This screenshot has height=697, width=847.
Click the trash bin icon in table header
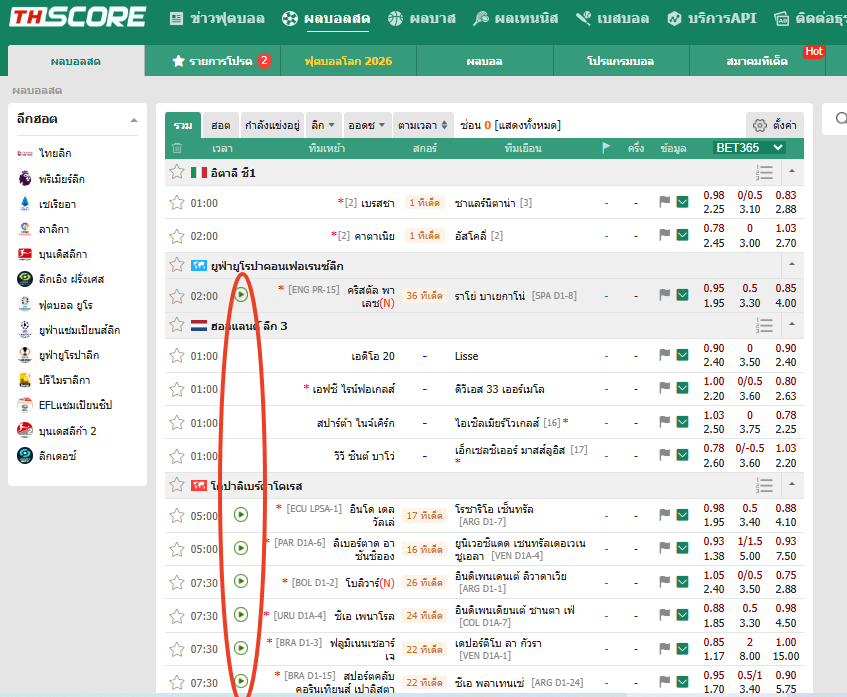(x=177, y=148)
